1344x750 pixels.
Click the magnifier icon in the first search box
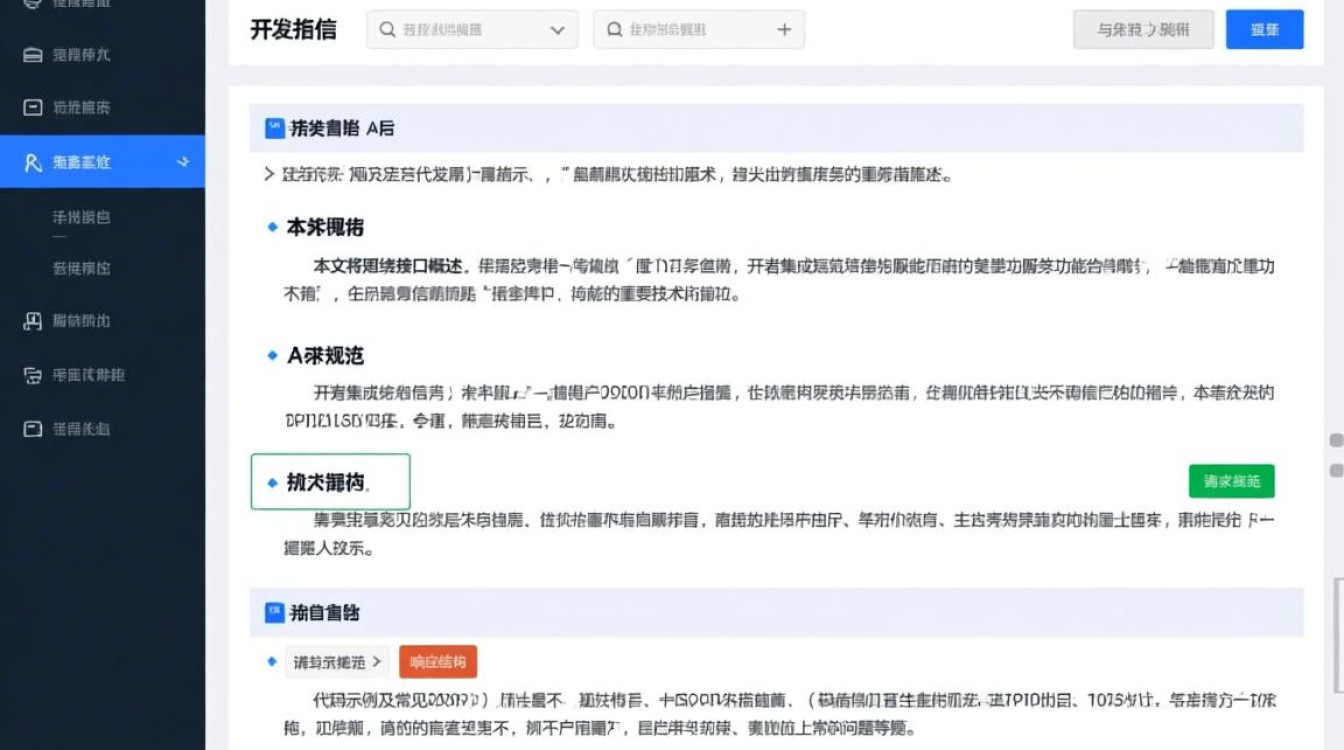387,30
